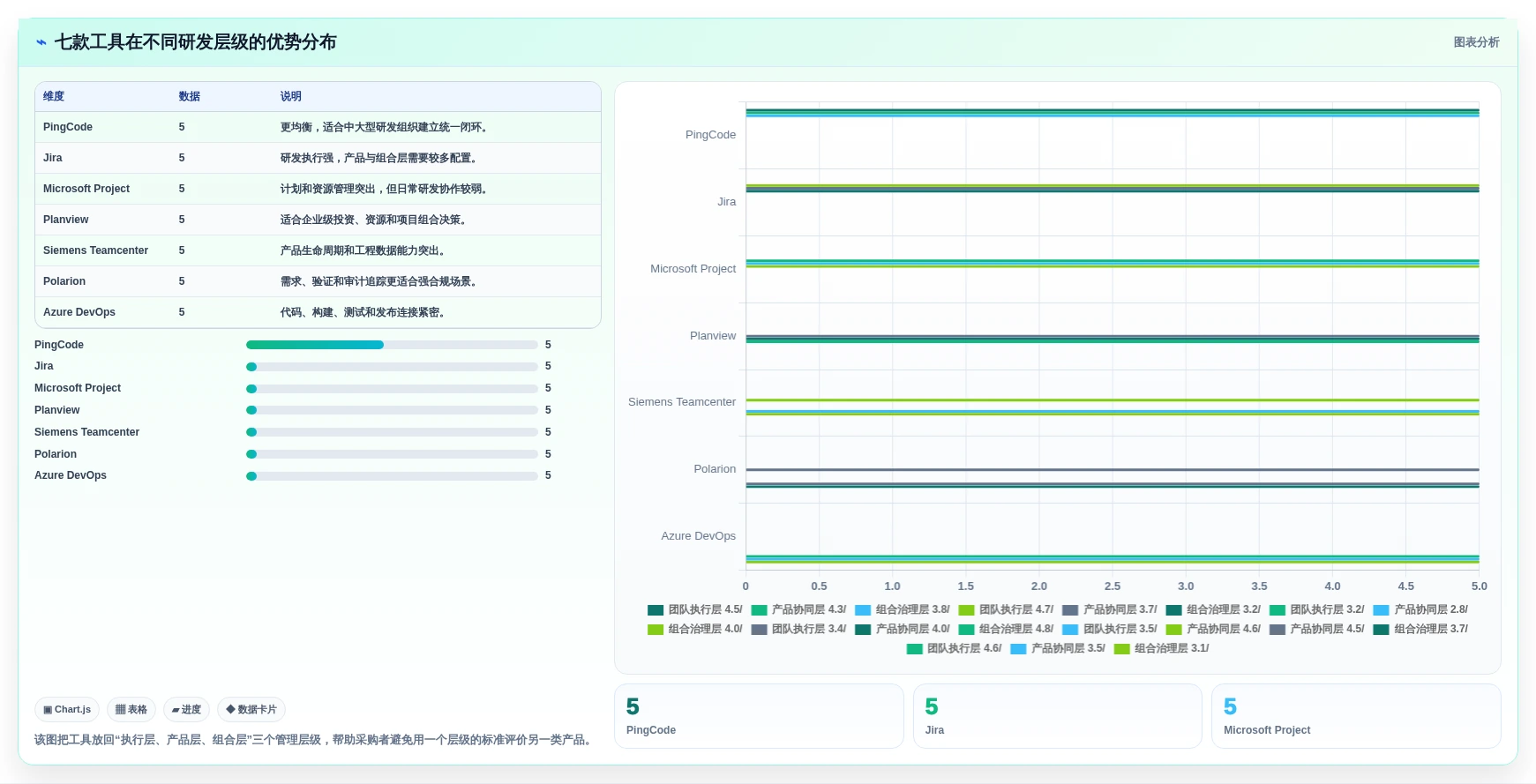This screenshot has height=784, width=1536.
Task: Toggle legend swatch 团队执行层 4.6/
Action: click(x=915, y=648)
